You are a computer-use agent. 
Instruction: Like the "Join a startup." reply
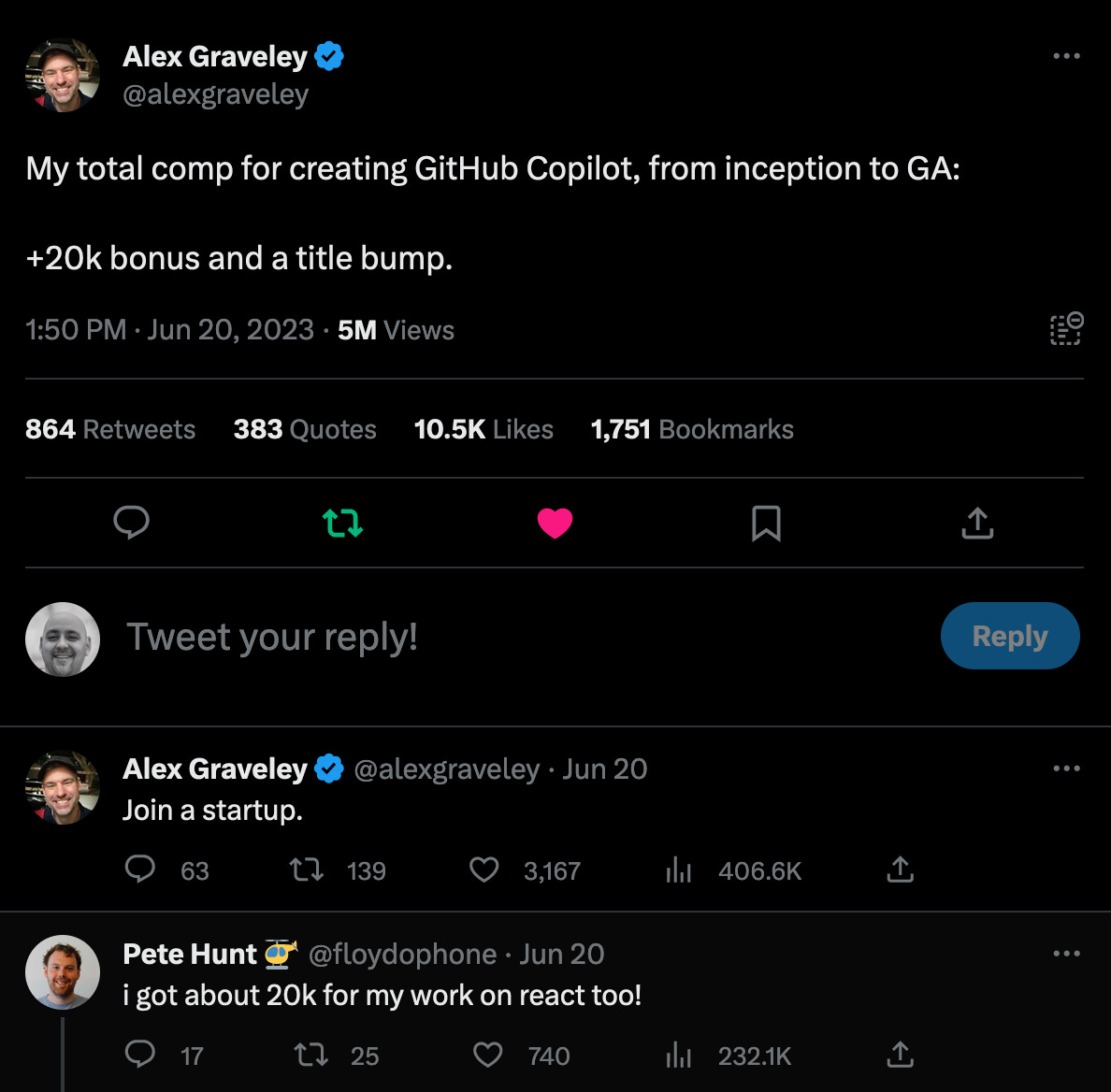coord(484,869)
